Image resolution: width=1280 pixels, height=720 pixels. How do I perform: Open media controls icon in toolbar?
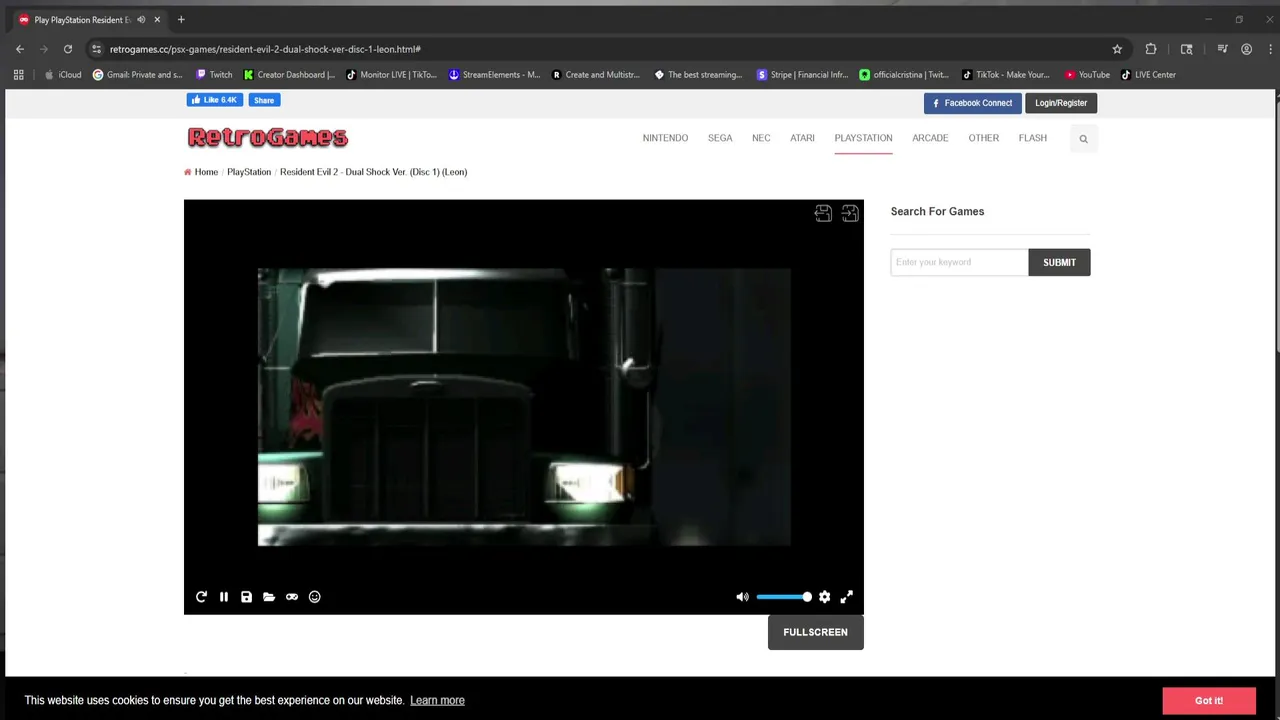click(1222, 49)
